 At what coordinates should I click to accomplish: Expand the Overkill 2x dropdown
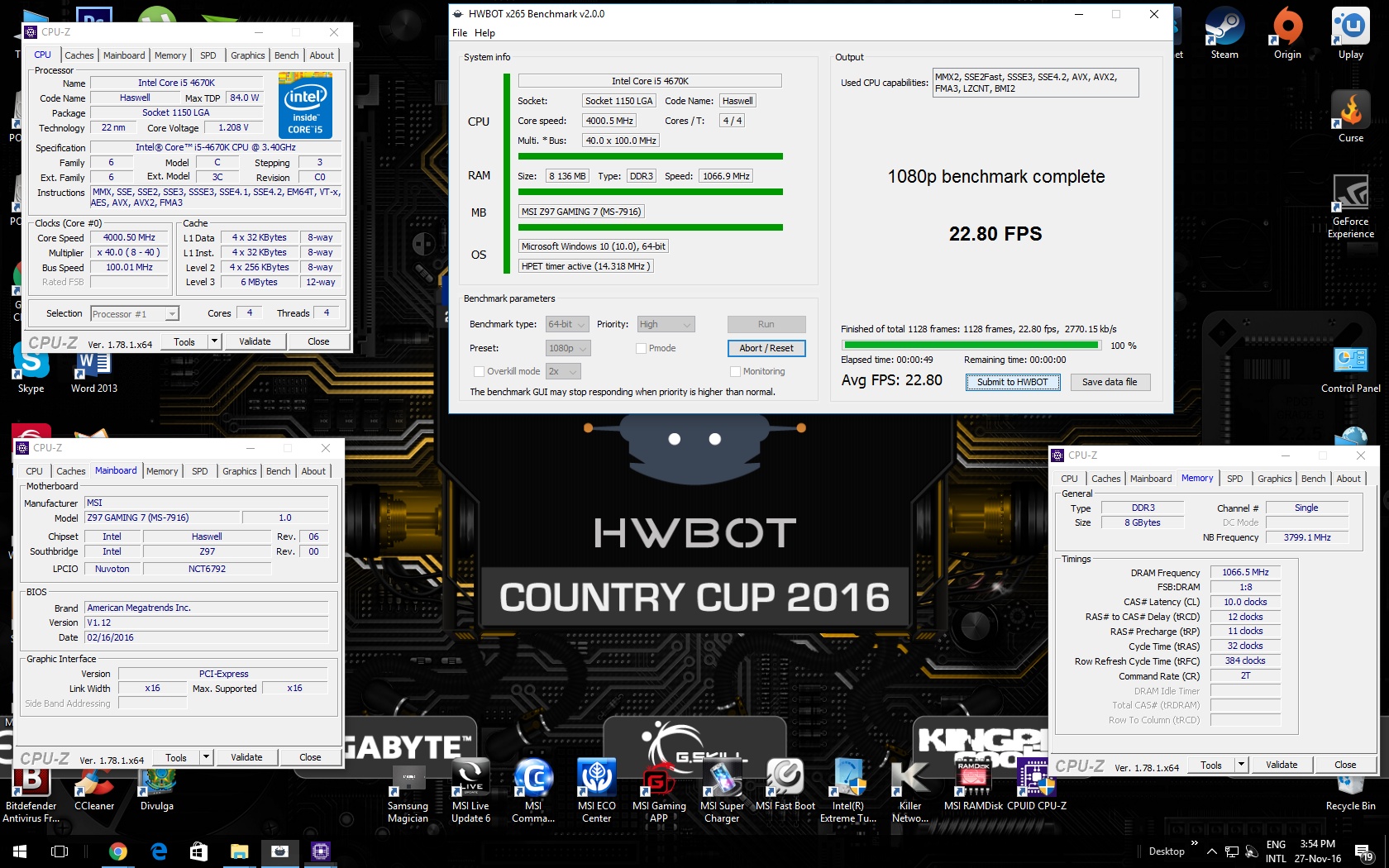[x=563, y=371]
